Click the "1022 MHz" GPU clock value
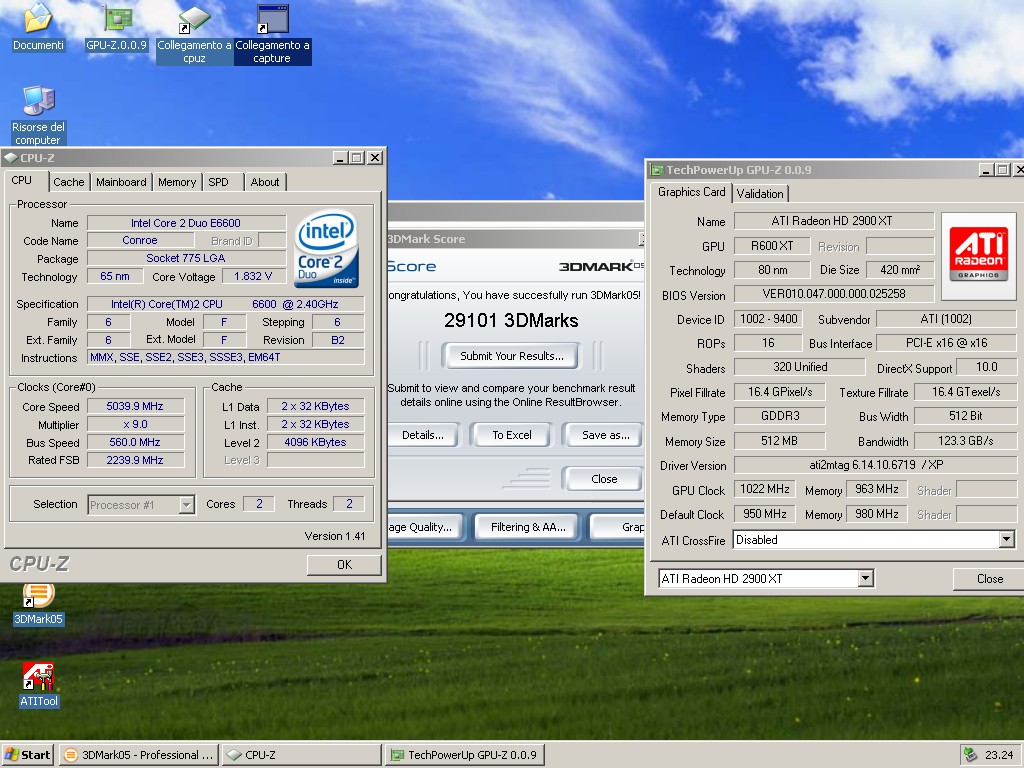The height and width of the screenshot is (768, 1024). coord(765,489)
